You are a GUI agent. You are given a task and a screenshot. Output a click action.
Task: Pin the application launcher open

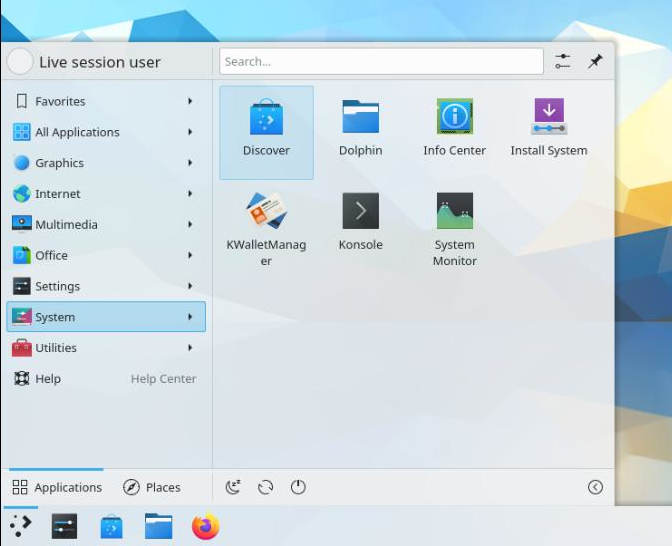coord(595,62)
